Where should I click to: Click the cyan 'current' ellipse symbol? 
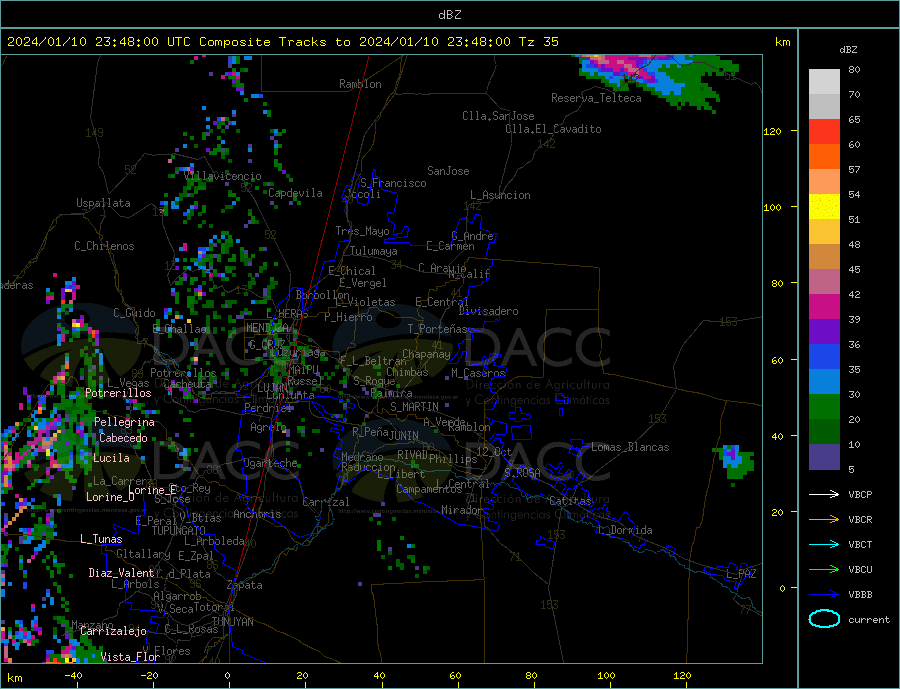coord(824,619)
